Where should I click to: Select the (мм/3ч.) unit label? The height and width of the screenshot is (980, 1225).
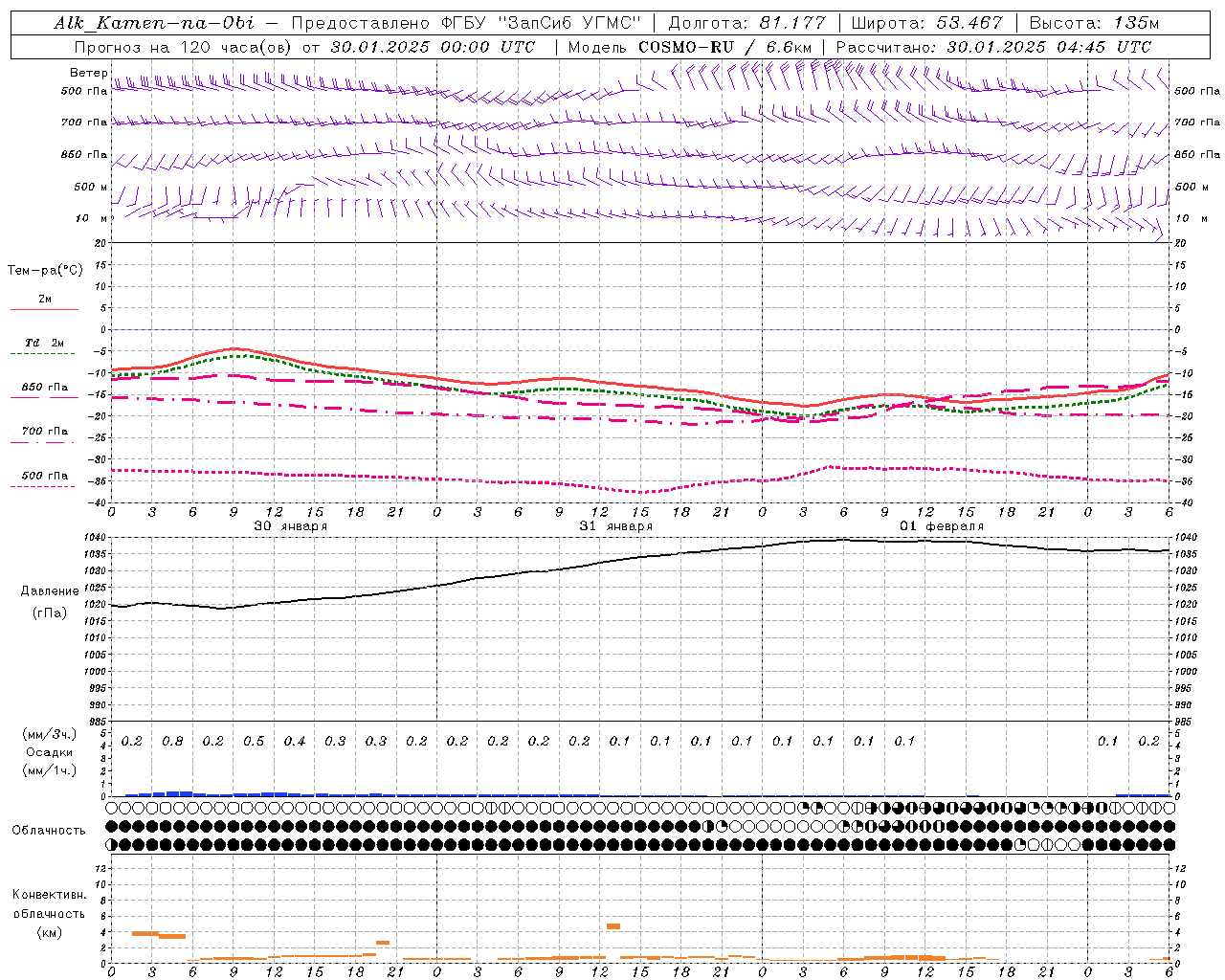pos(49,734)
